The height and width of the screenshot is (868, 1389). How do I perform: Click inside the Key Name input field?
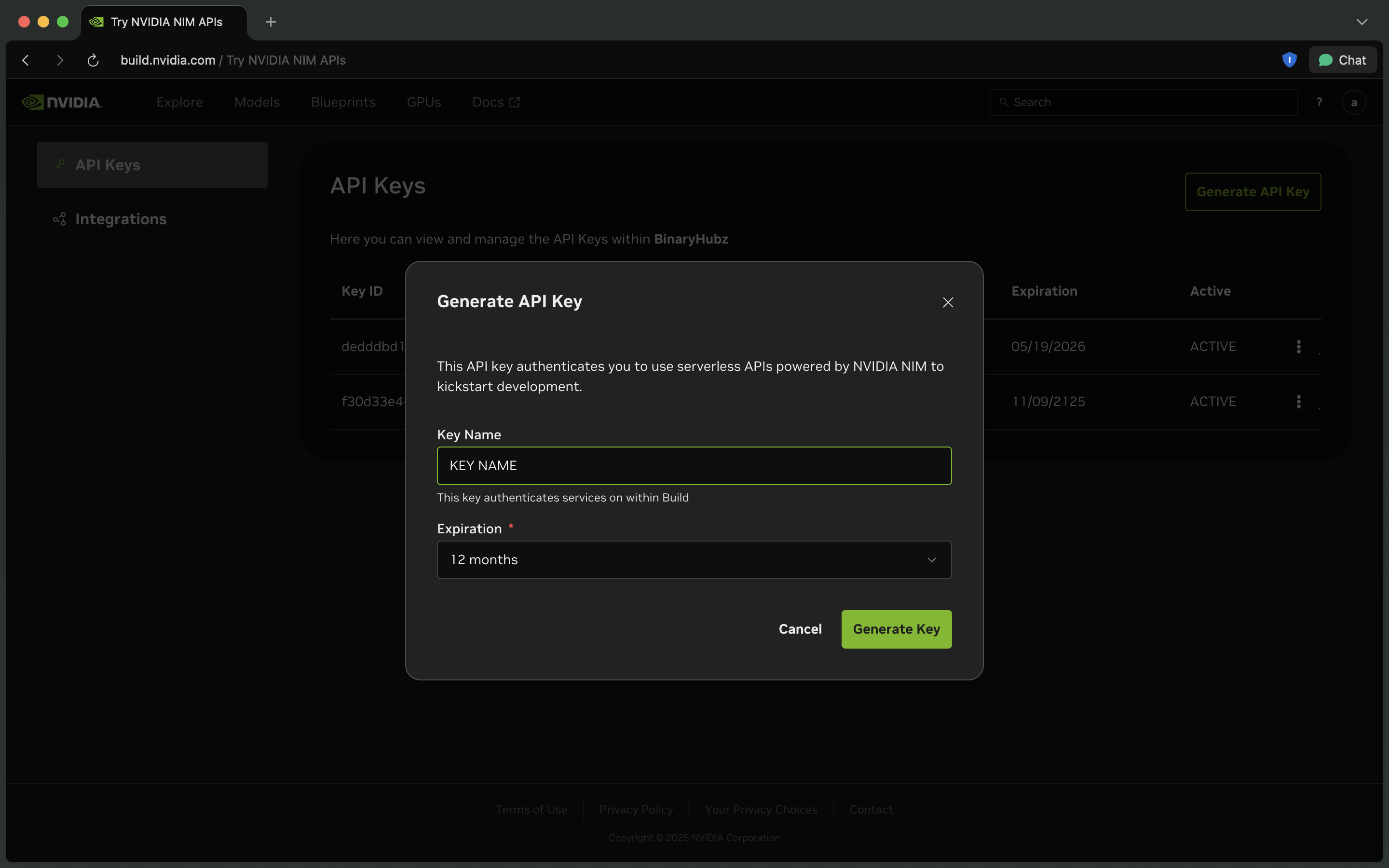[x=694, y=465]
